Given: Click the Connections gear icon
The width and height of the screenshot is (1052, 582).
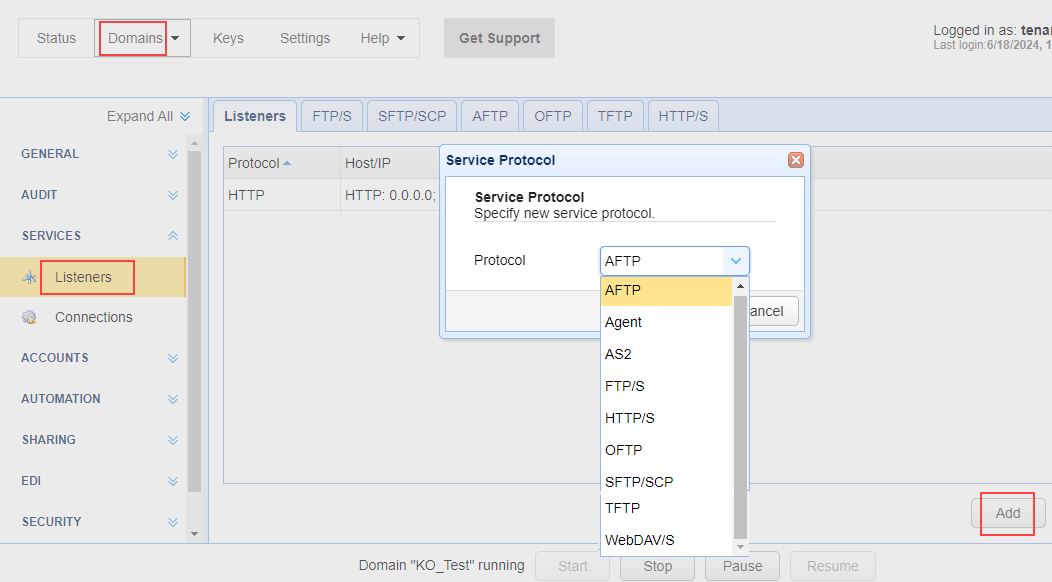Looking at the screenshot, I should click(29, 317).
